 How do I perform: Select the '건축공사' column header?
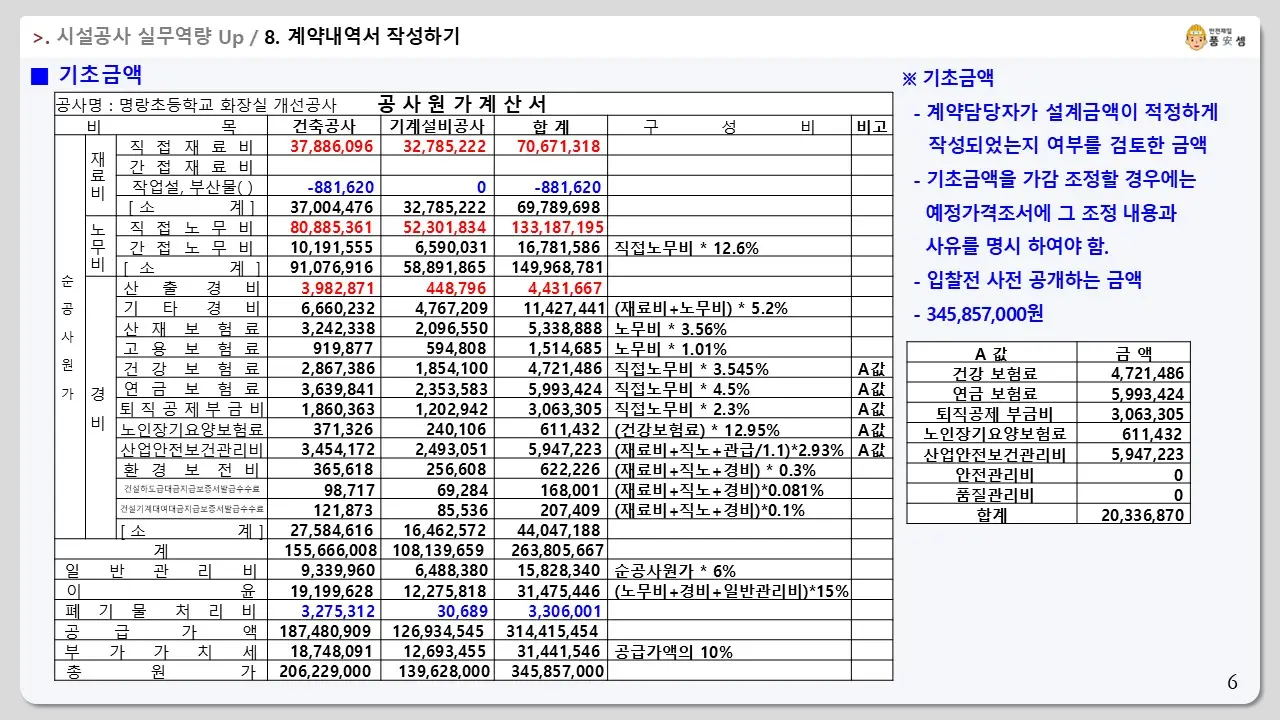[x=322, y=126]
